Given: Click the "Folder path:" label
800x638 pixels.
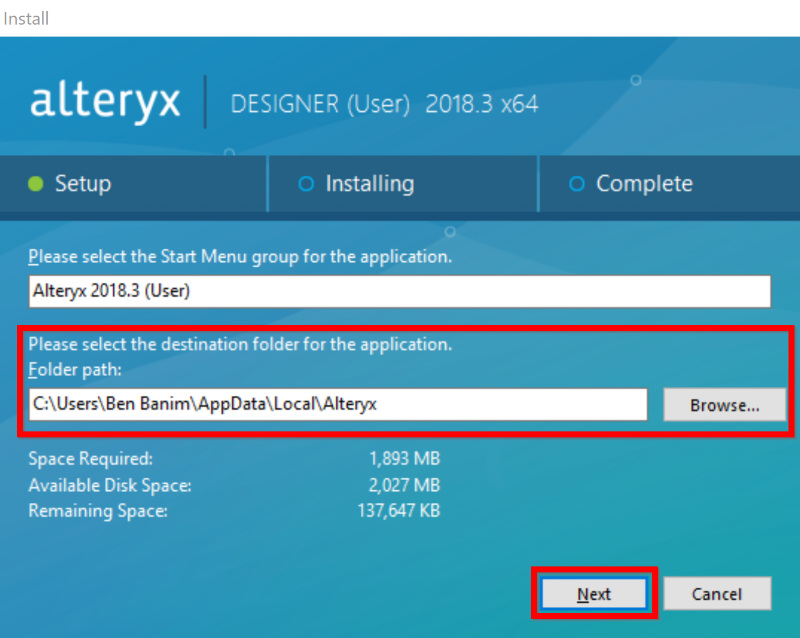Looking at the screenshot, I should click(x=75, y=370).
